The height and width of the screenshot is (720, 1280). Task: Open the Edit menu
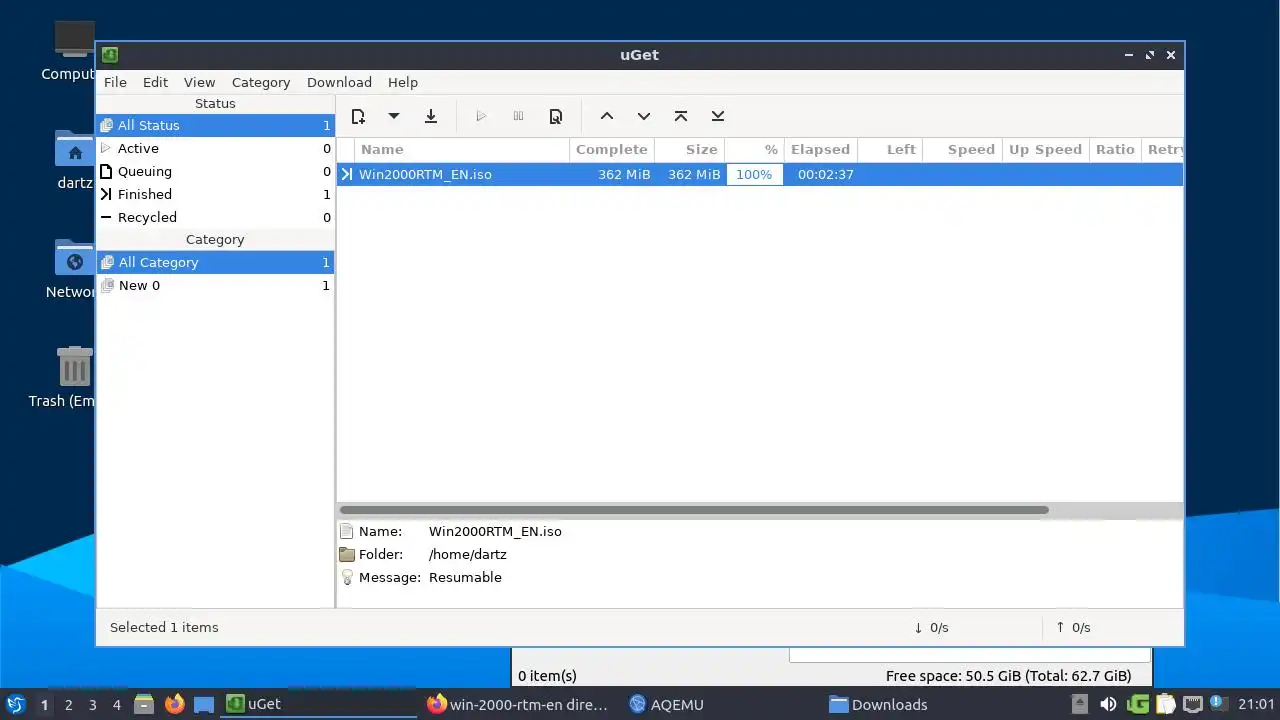(x=155, y=82)
